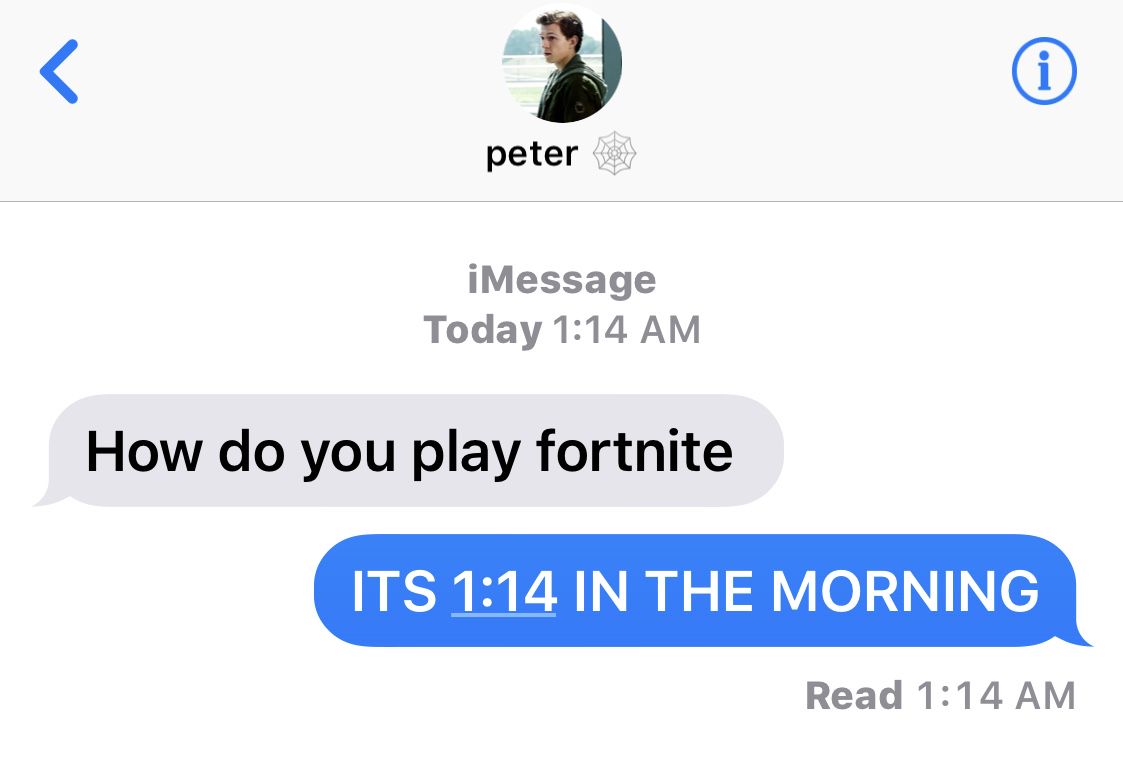Tap the gray received message bubble
The image size is (1123, 780).
click(x=410, y=451)
